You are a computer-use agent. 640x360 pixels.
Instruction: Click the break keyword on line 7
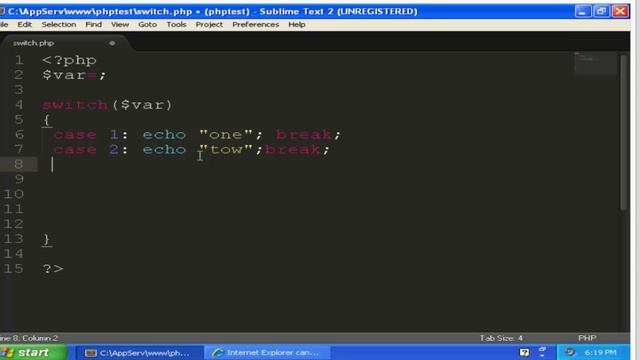coord(293,149)
